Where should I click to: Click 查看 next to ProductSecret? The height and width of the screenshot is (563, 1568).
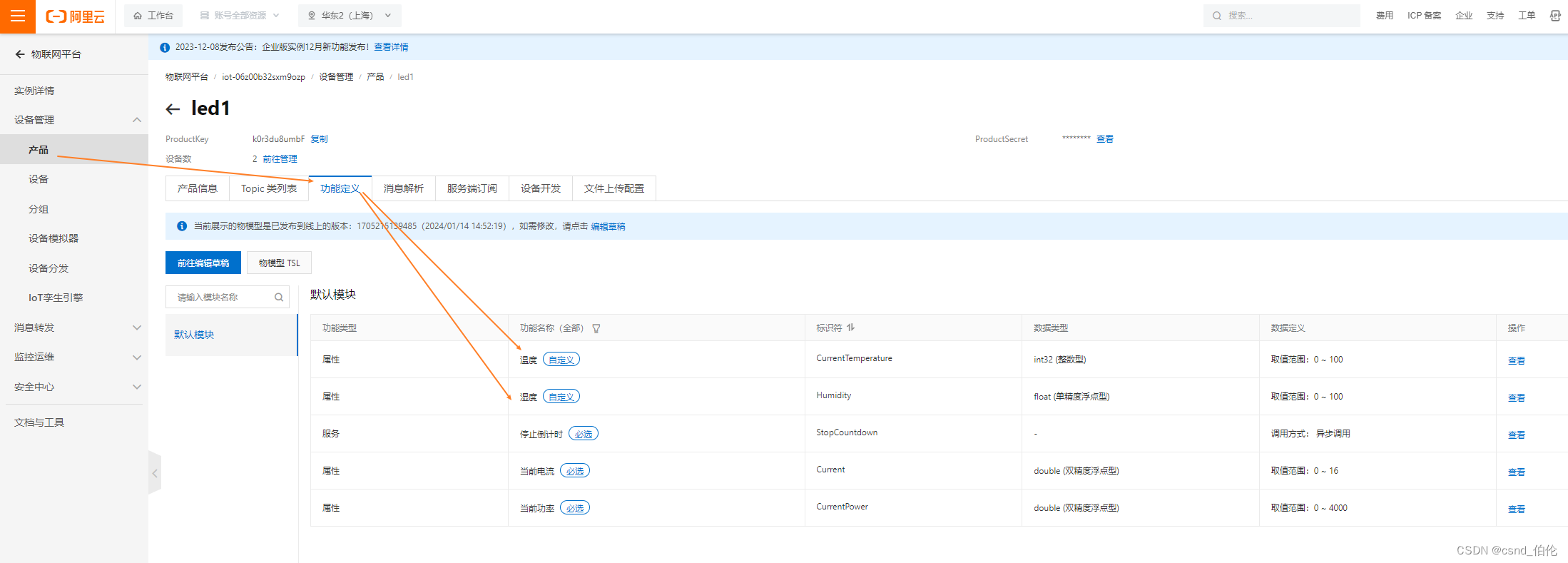[1105, 139]
